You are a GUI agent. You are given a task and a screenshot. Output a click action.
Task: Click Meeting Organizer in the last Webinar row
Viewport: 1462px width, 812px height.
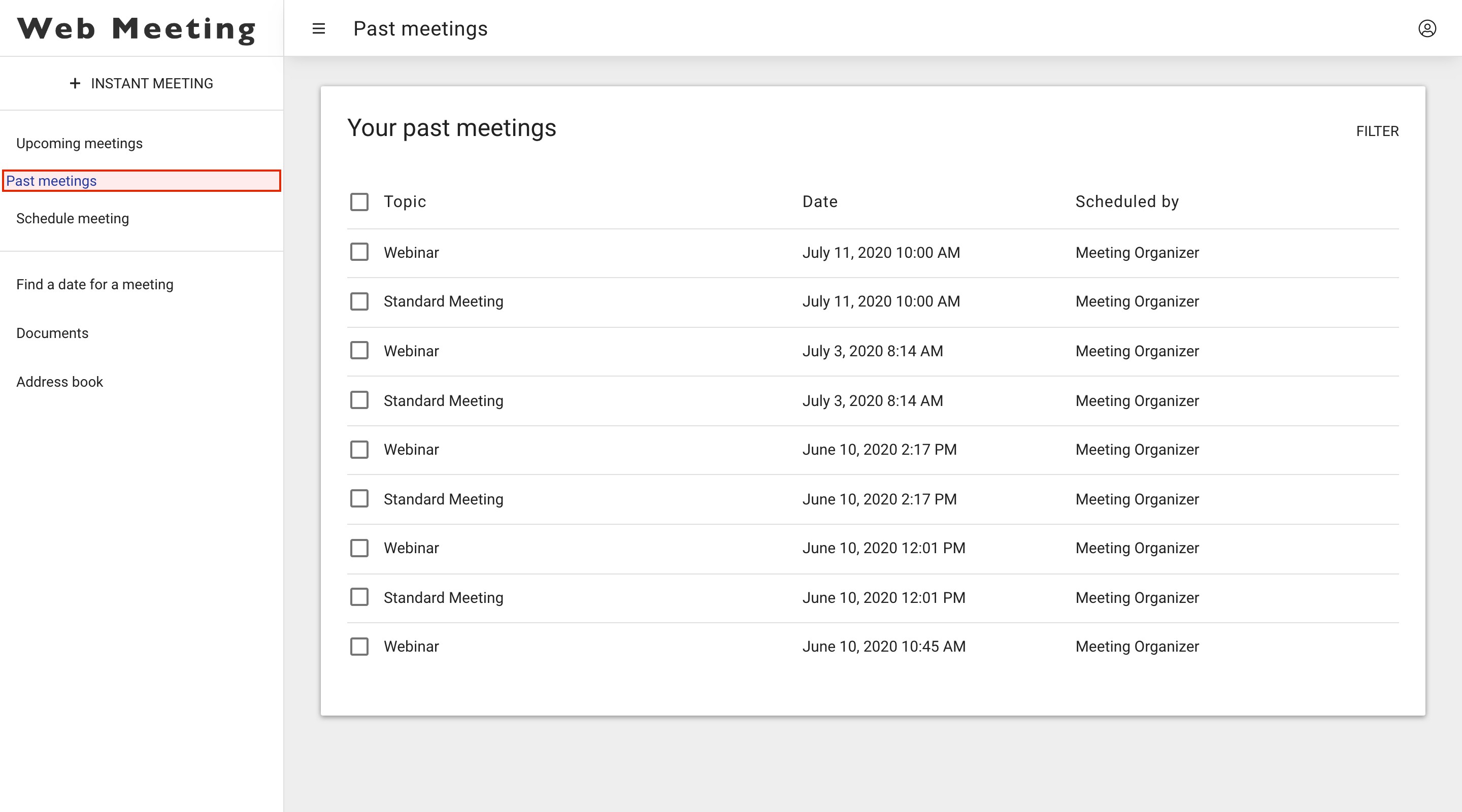click(x=1137, y=647)
